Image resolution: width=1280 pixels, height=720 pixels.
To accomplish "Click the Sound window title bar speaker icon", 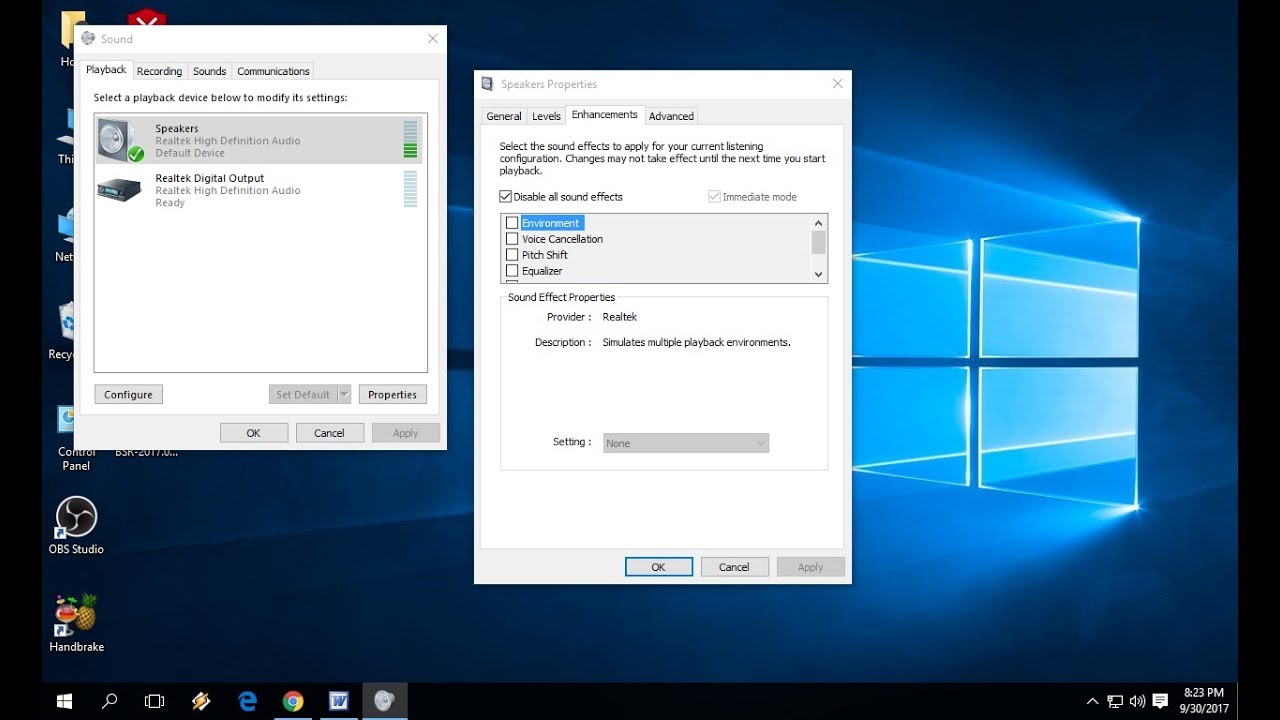I will click(x=88, y=39).
